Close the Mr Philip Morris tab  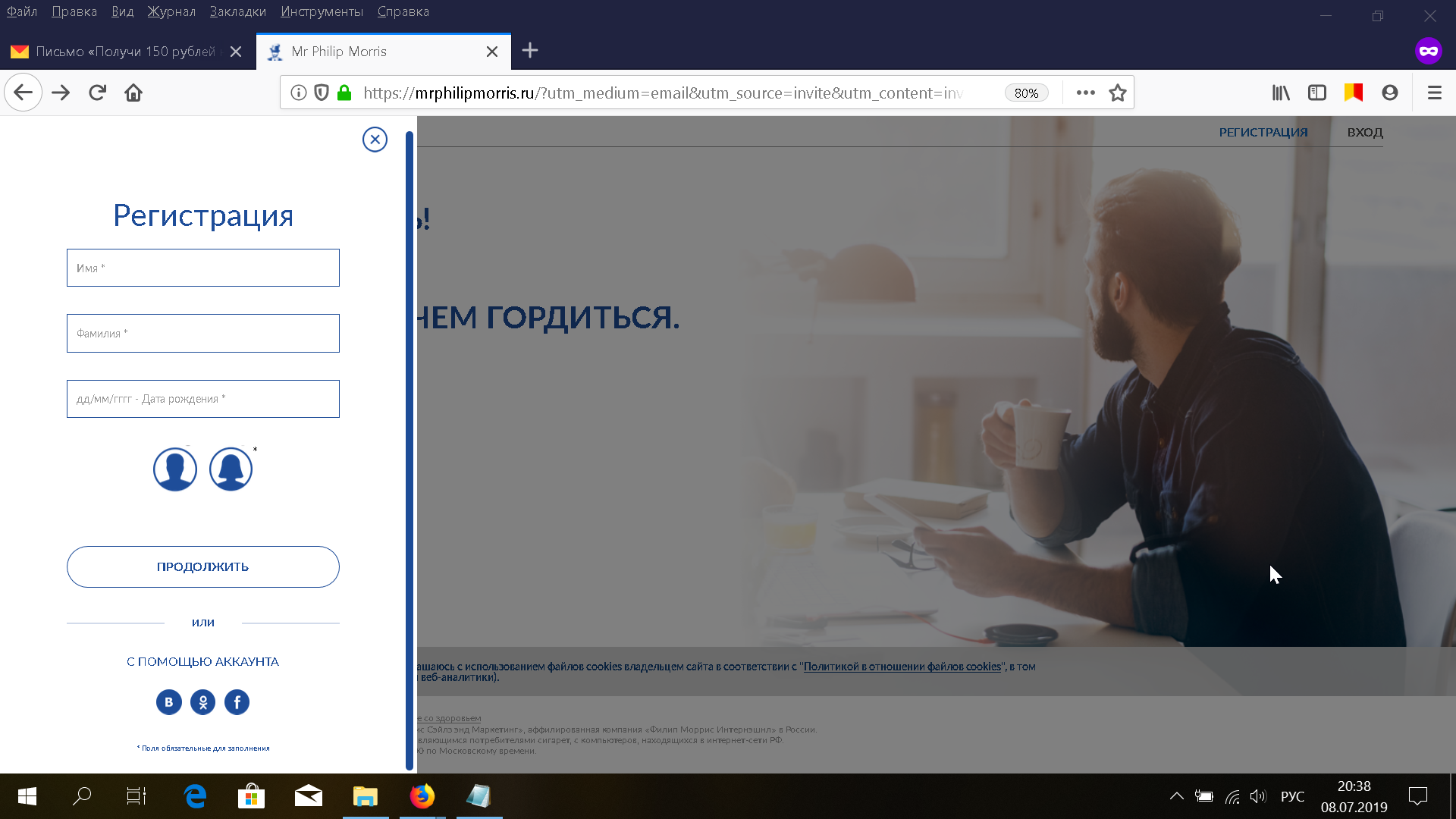pyautogui.click(x=492, y=52)
